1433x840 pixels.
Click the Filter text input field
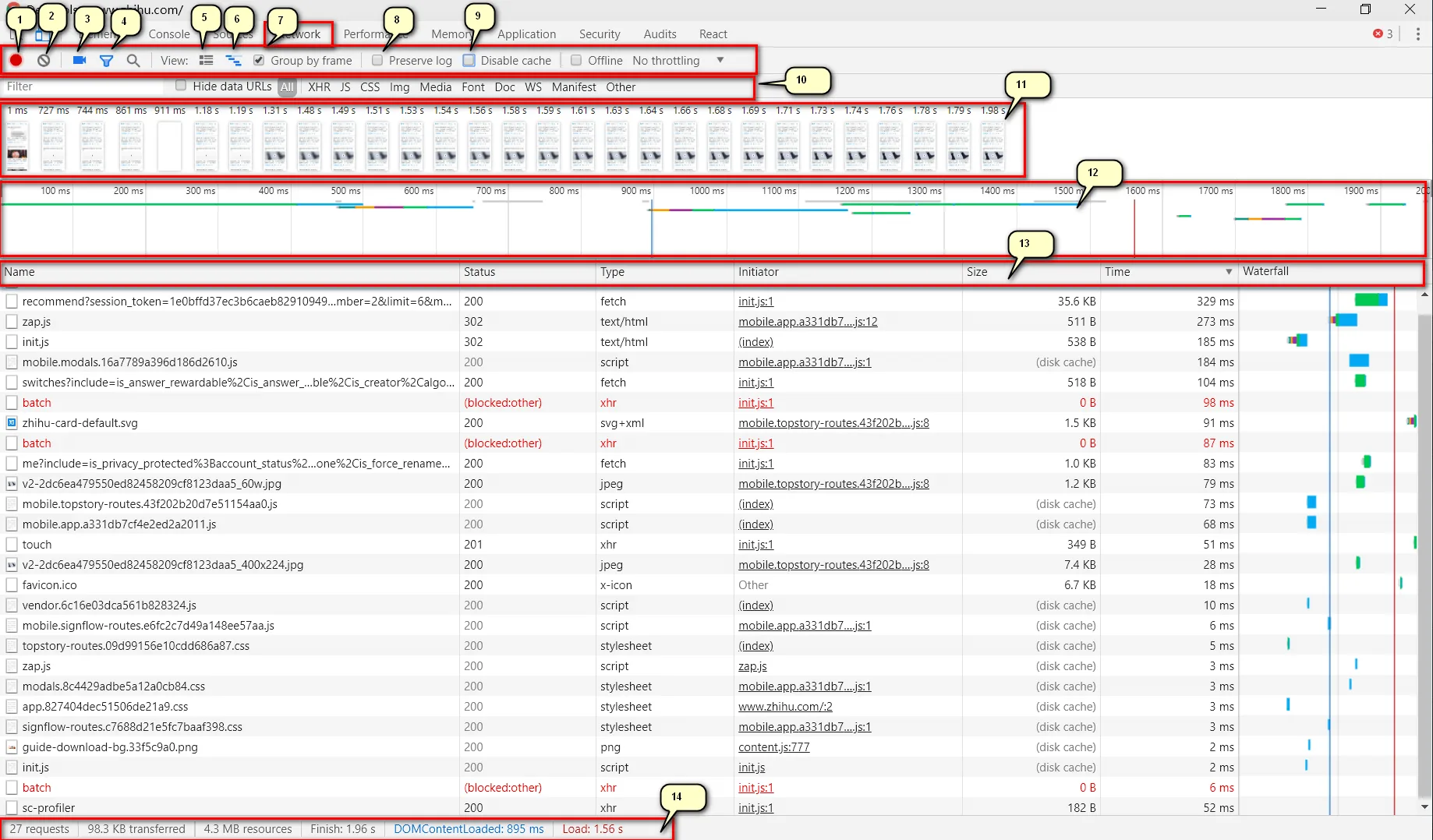coord(83,86)
